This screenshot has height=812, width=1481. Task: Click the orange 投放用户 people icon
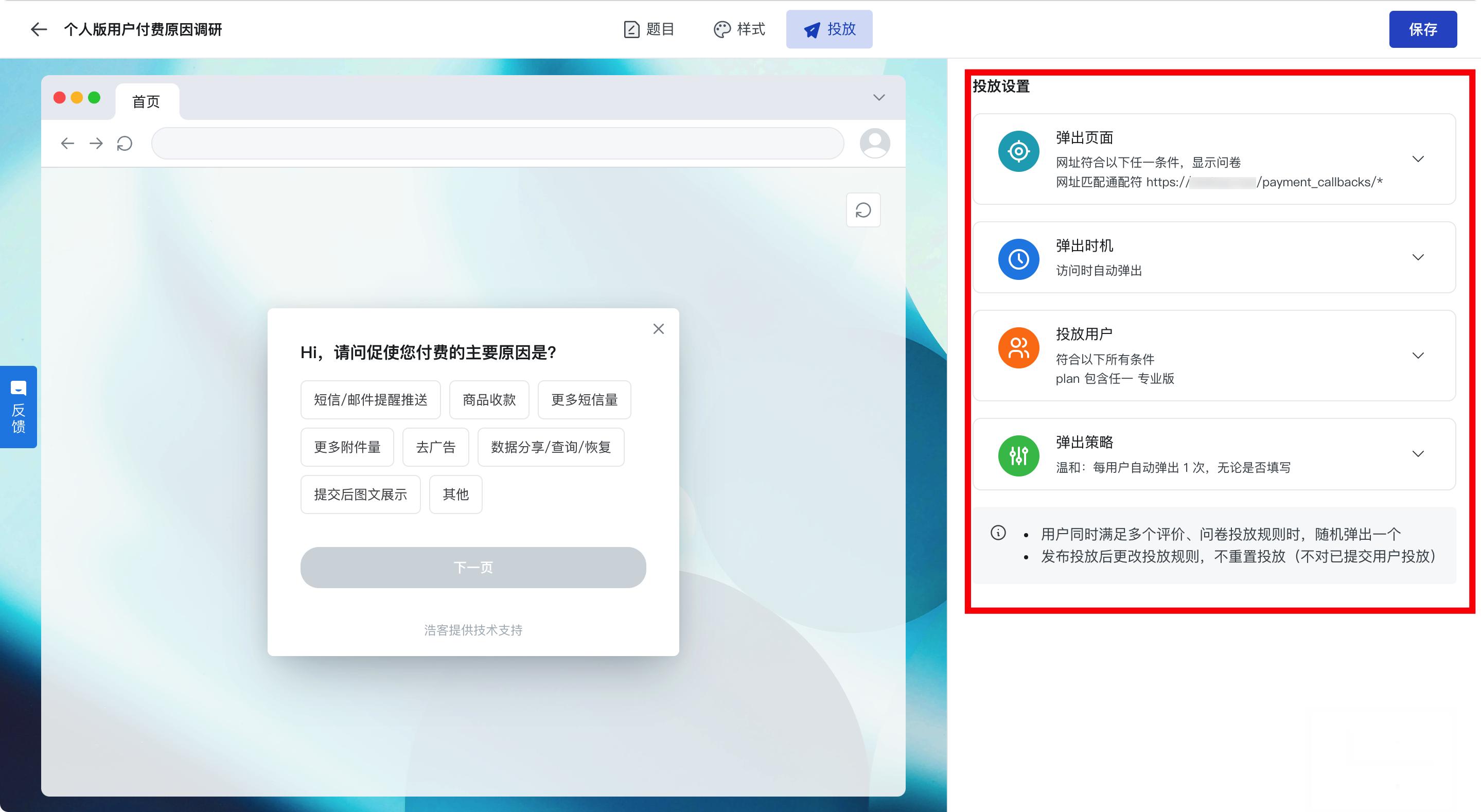(1018, 348)
